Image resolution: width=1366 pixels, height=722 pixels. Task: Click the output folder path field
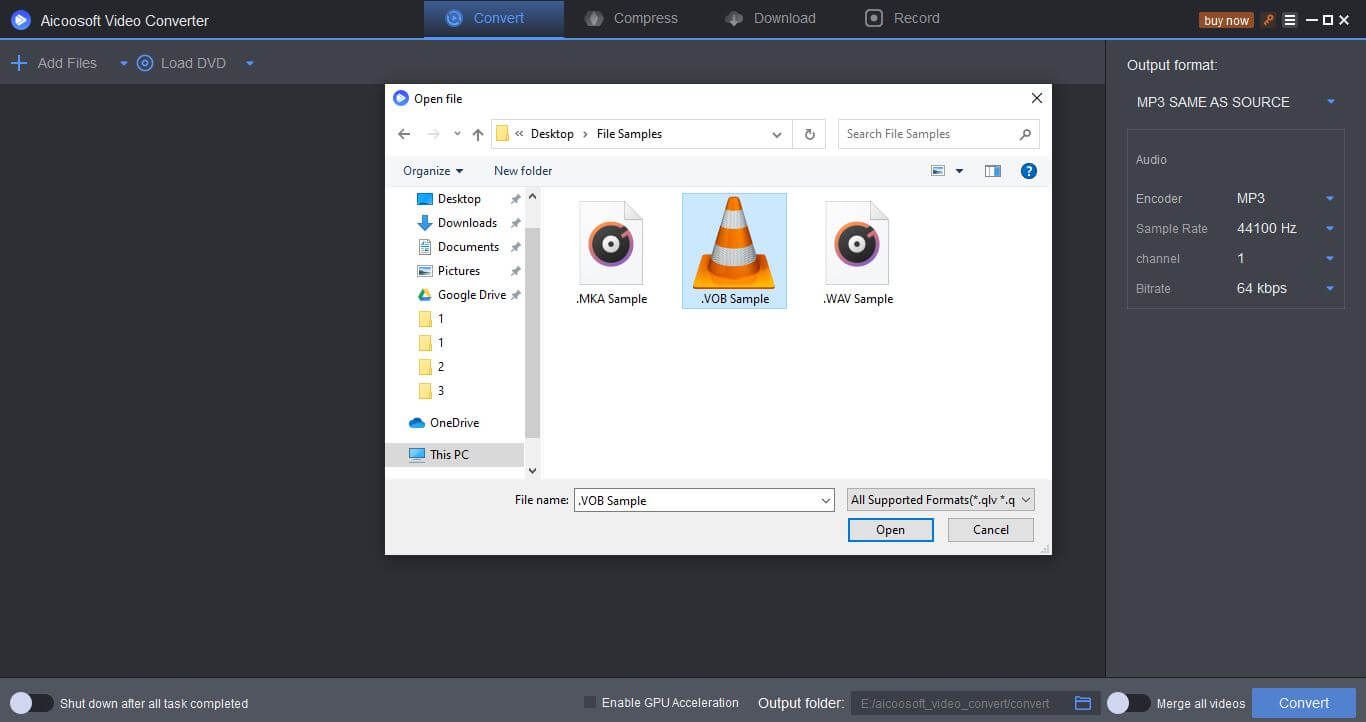coord(959,703)
